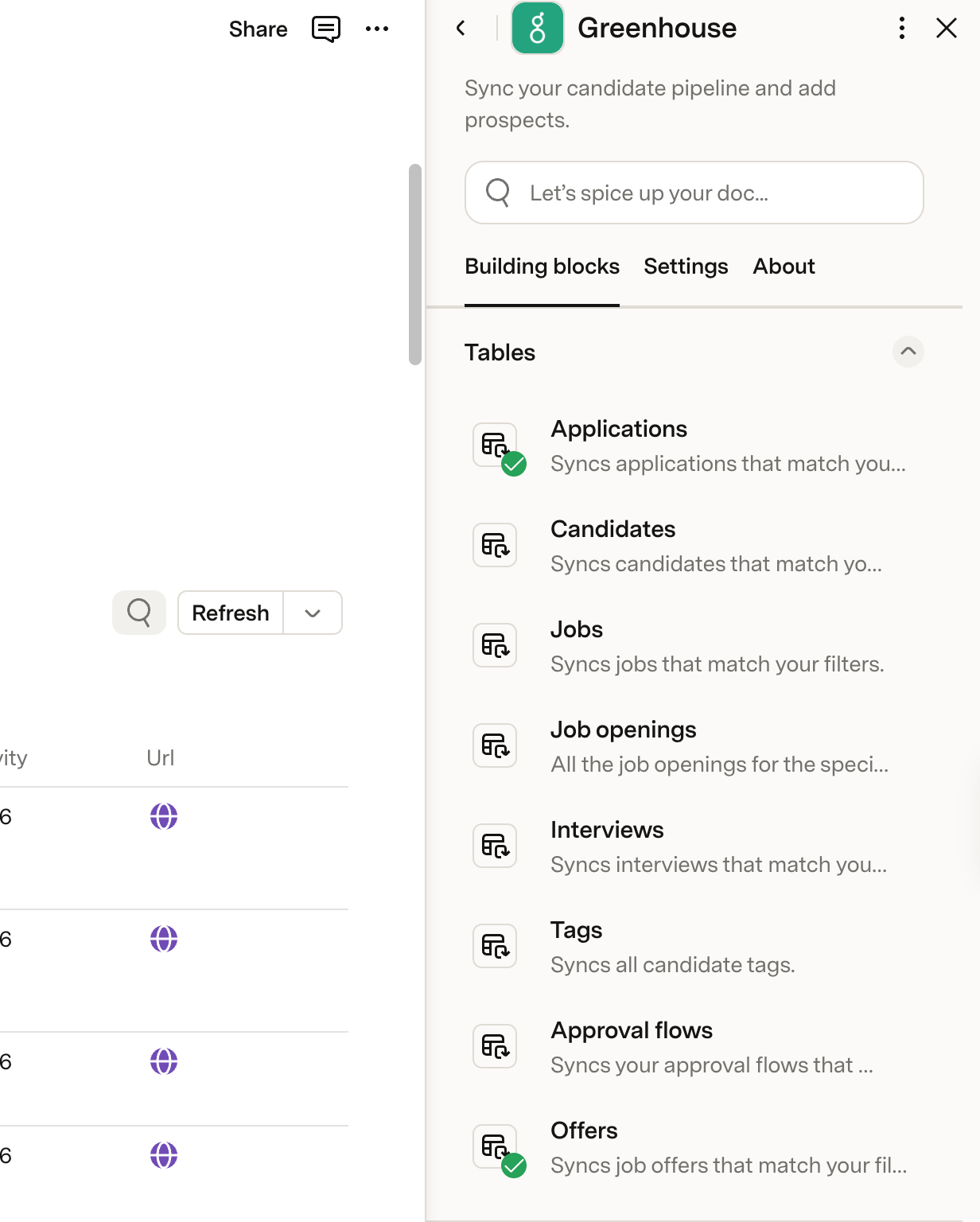
Task: Click the Approval flows sync table icon
Action: tap(495, 1046)
